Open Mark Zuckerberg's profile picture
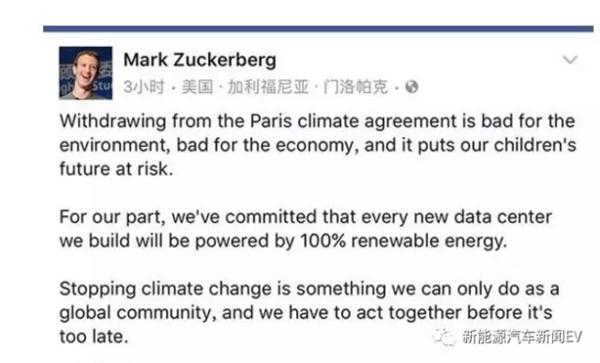600x363 pixels. pyautogui.click(x=86, y=73)
